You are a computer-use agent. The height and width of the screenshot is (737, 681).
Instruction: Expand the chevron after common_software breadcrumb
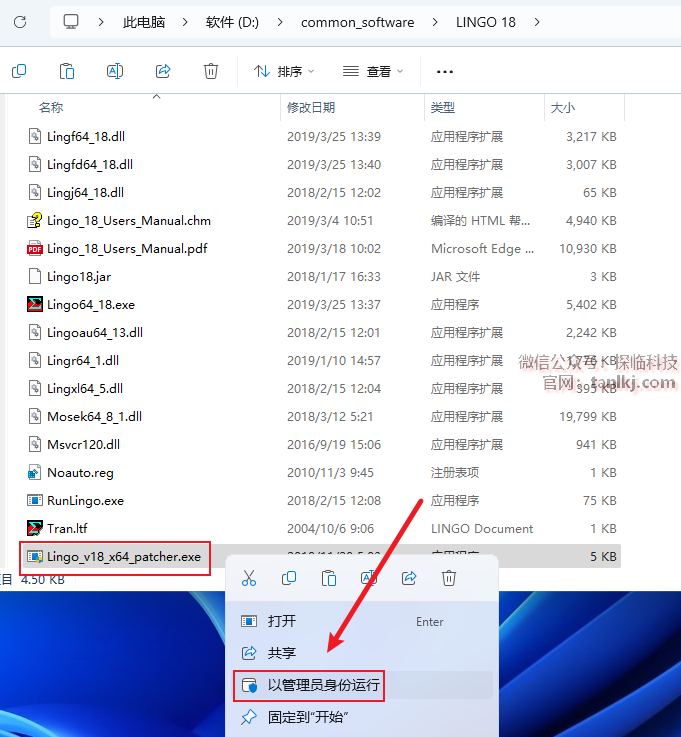click(x=435, y=22)
